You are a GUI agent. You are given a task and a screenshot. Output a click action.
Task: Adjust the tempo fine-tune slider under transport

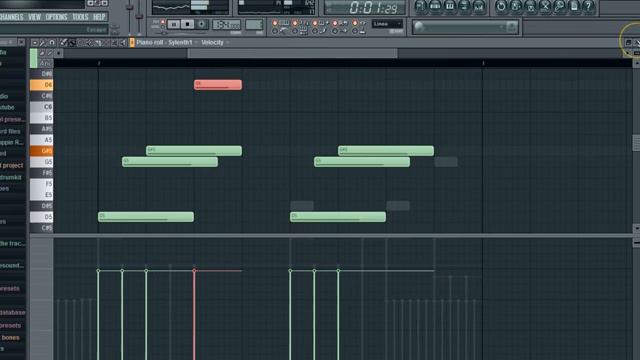(x=164, y=33)
